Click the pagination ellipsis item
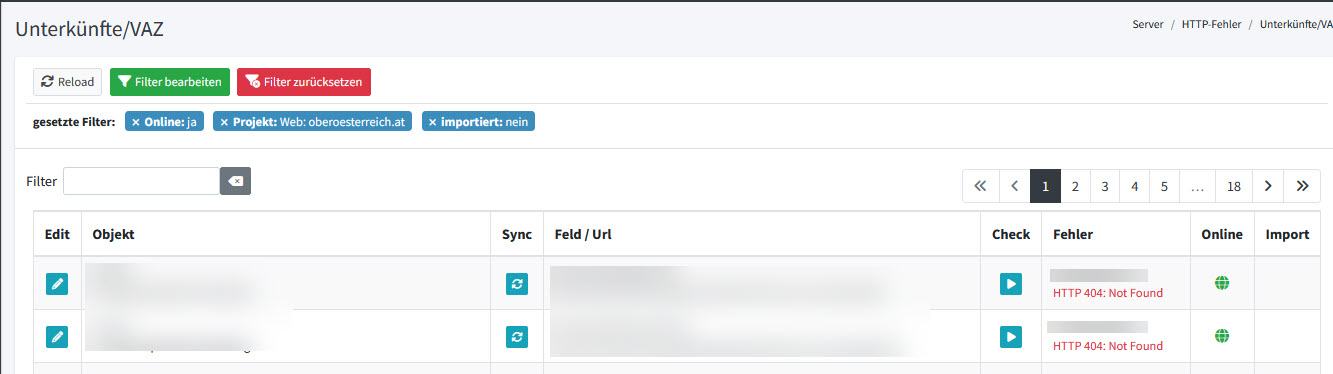The height and width of the screenshot is (374, 1333). 1198,186
